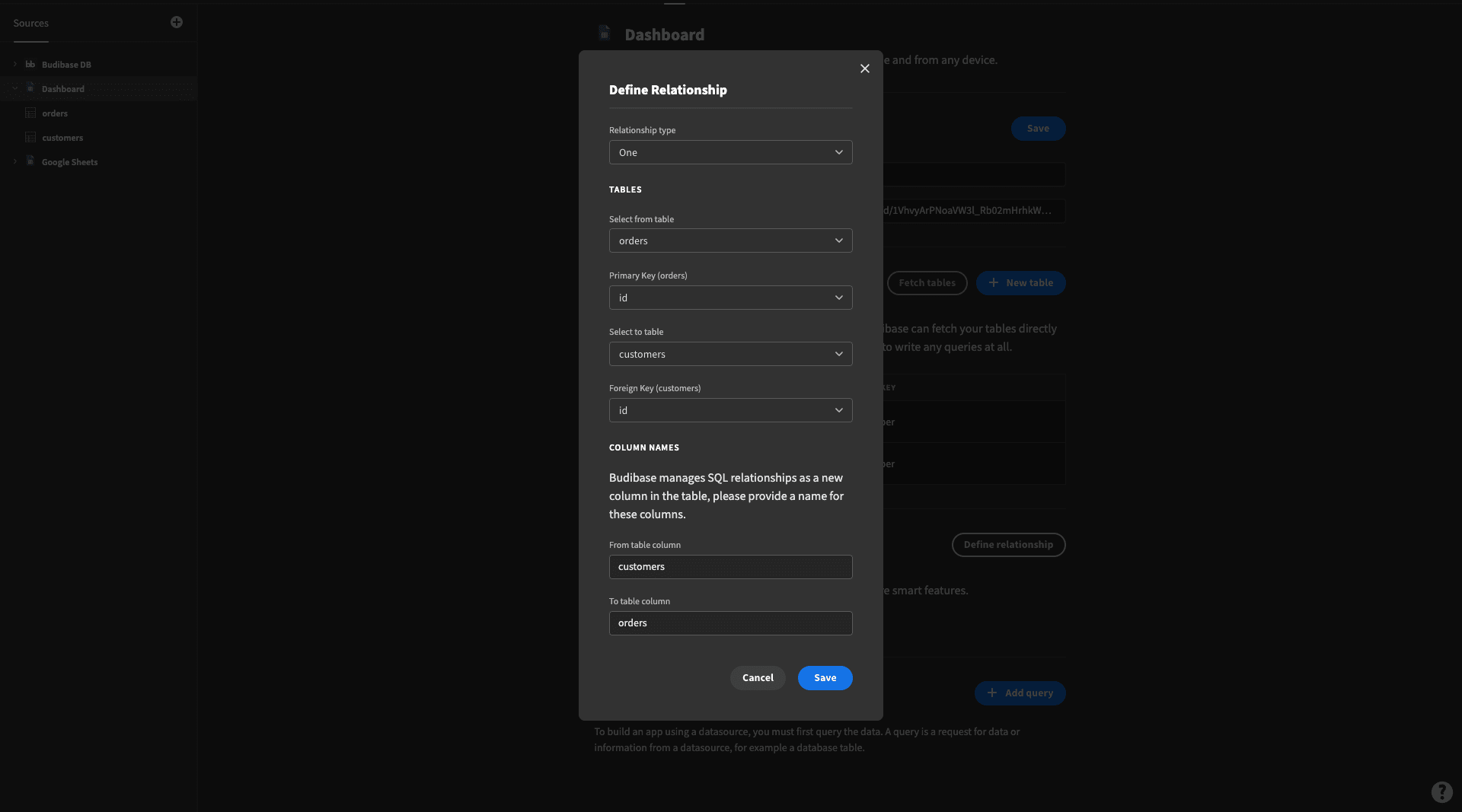1462x812 pixels.
Task: Open the Foreign Key (customers) dropdown
Action: [x=730, y=410]
